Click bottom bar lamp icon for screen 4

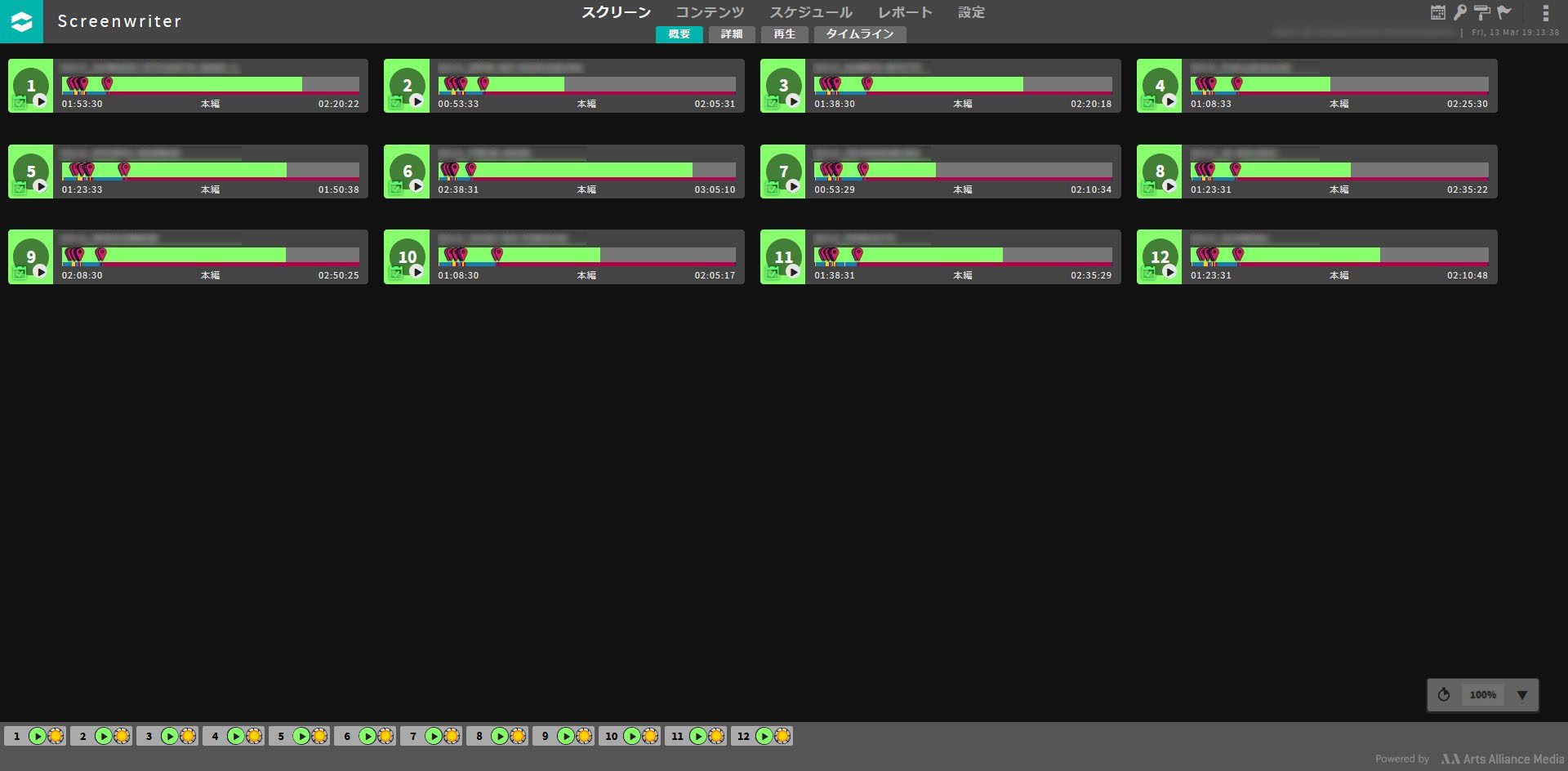(254, 736)
